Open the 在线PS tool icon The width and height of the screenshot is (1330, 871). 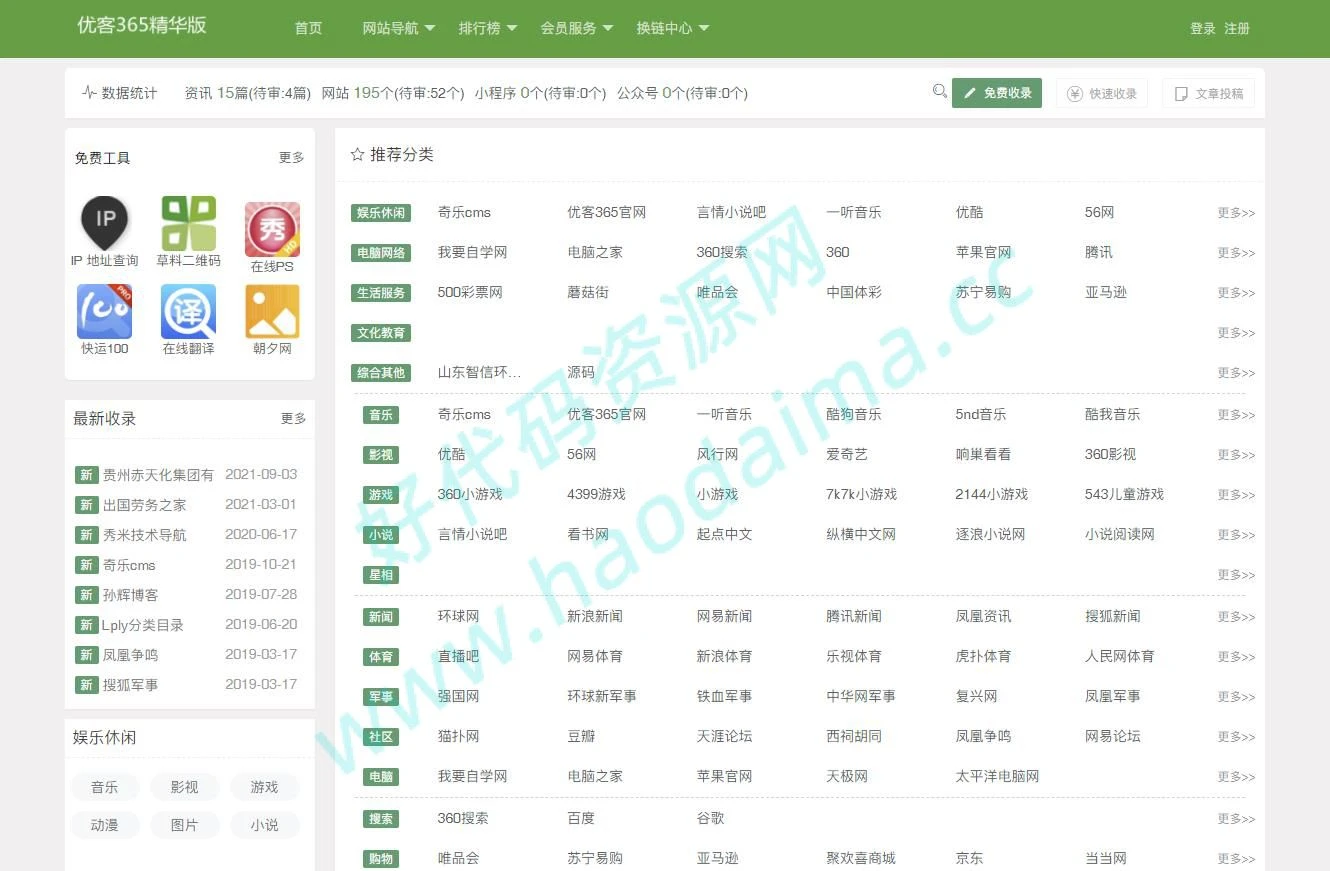pyautogui.click(x=272, y=229)
